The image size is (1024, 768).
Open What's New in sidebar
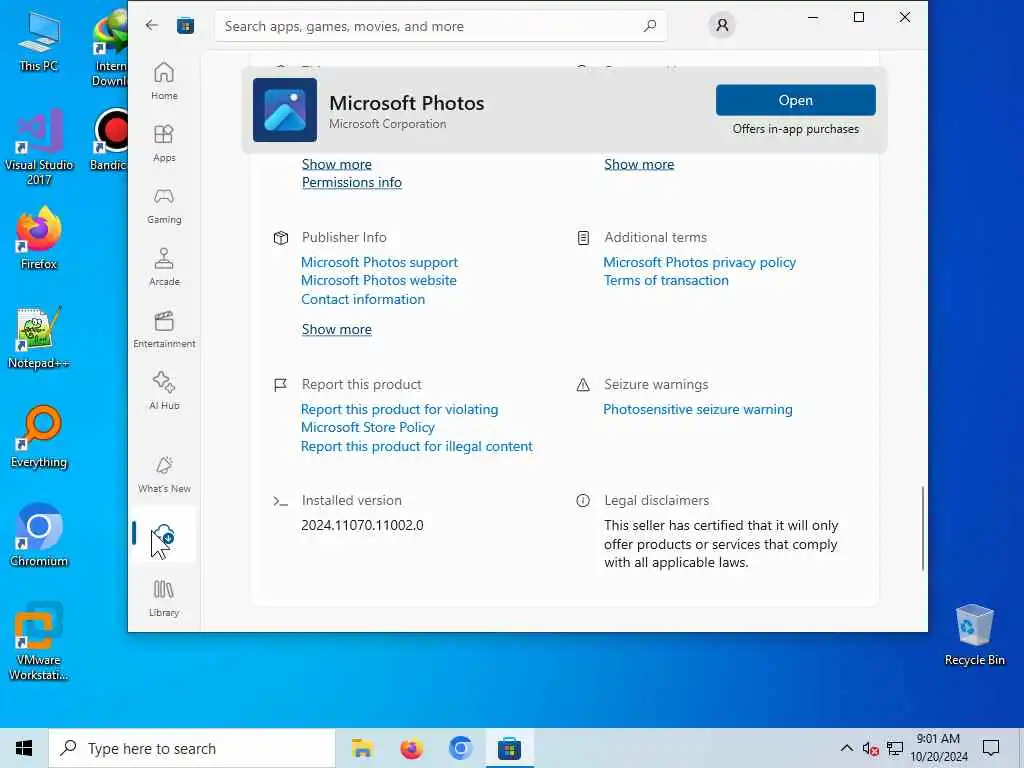(x=164, y=475)
